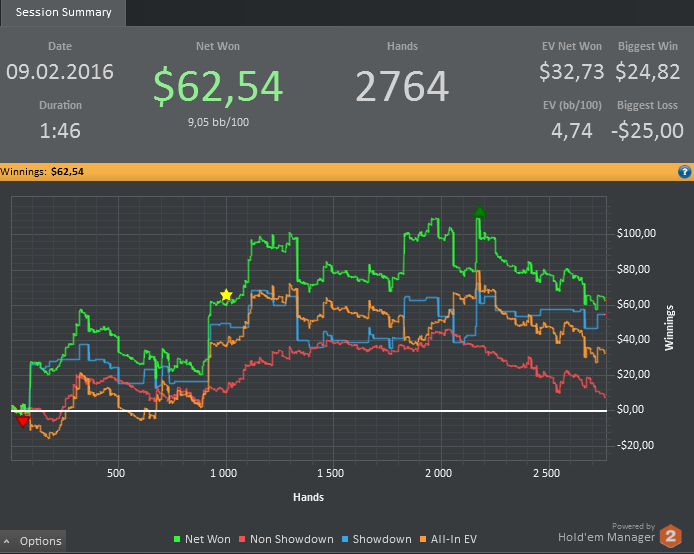Click the Showdown legend label

click(382, 539)
